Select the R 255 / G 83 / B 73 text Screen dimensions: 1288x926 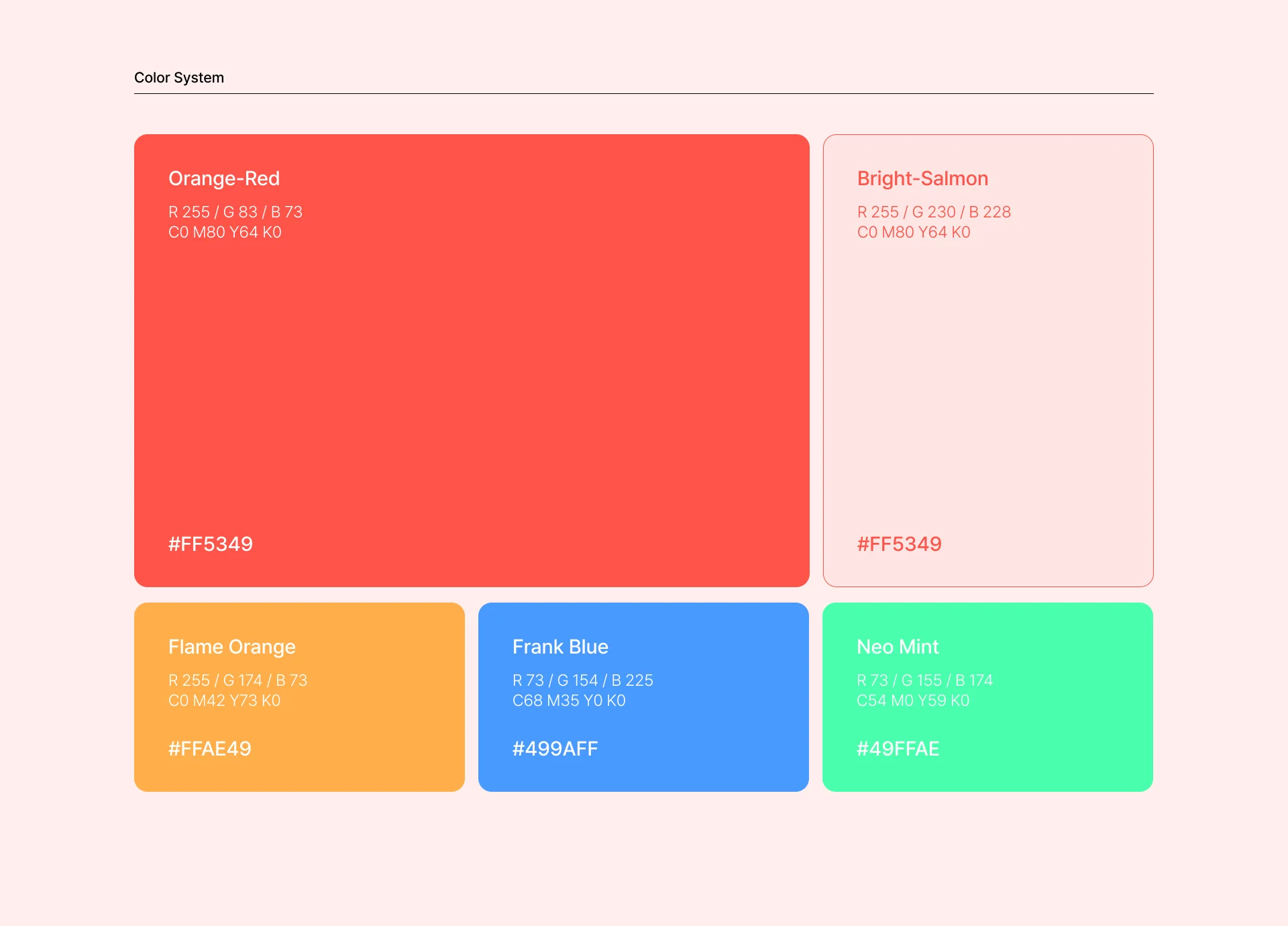pyautogui.click(x=235, y=212)
